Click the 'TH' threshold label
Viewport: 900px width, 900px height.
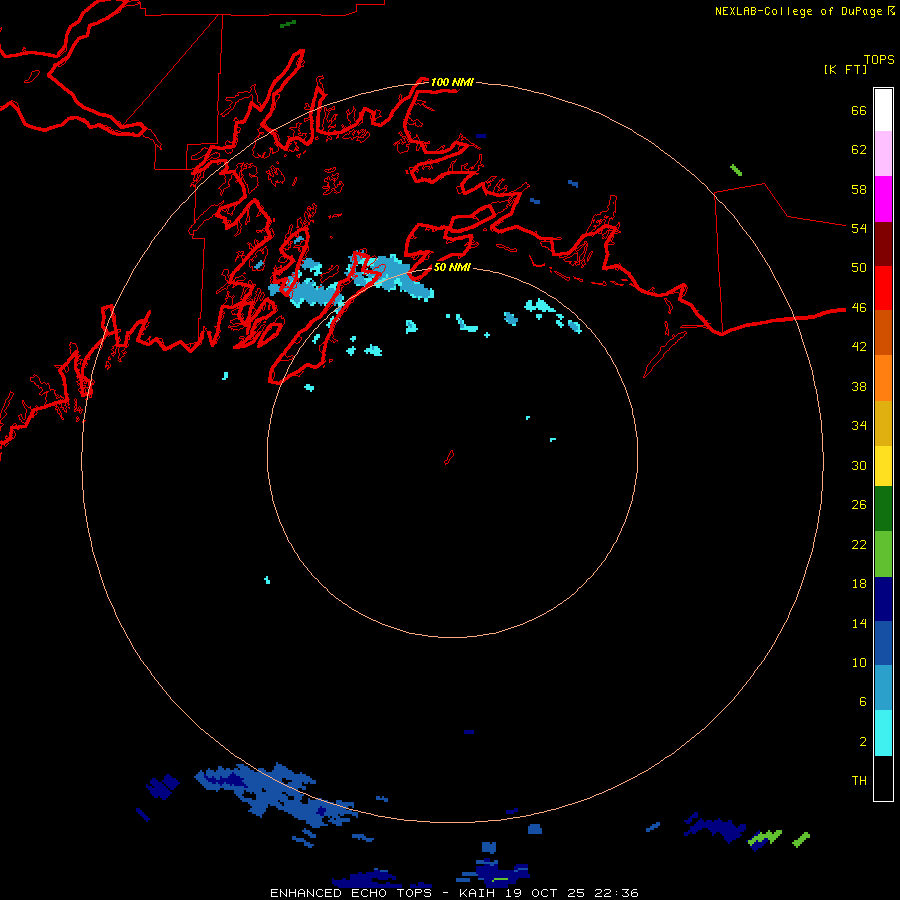tap(859, 781)
